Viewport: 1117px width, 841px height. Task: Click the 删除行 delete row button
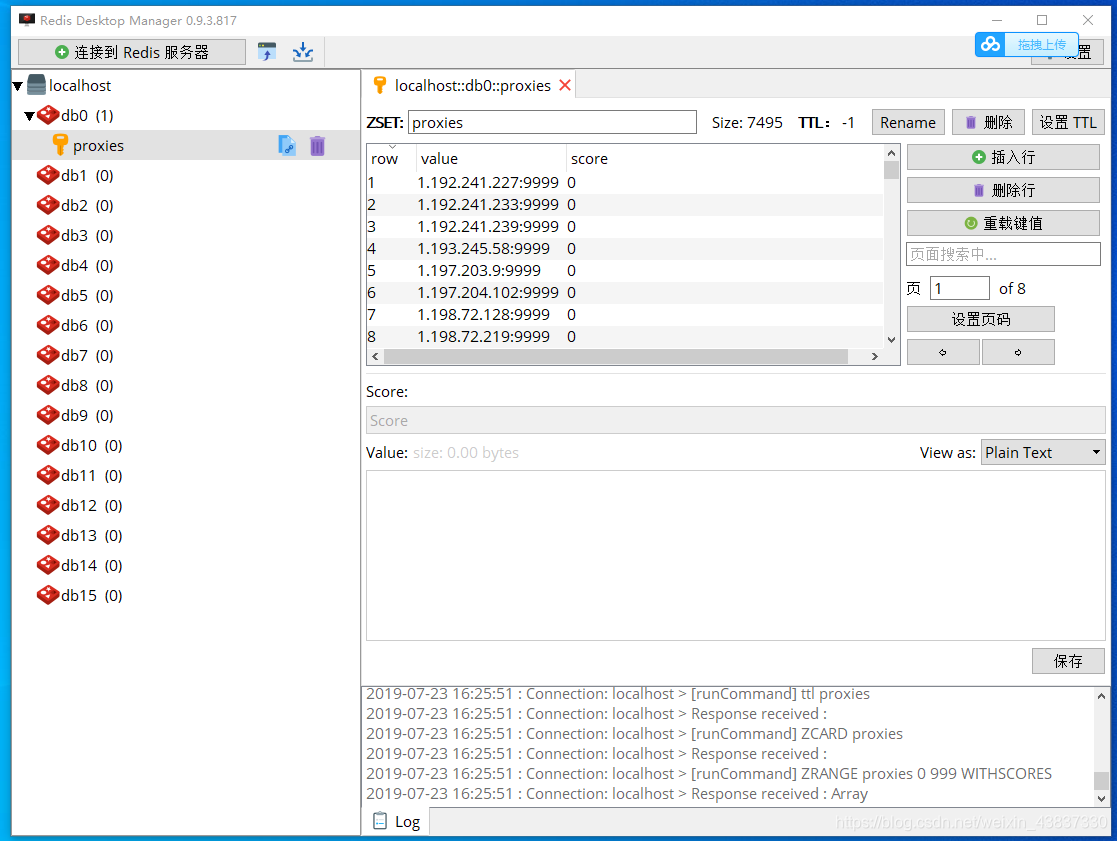pos(1003,190)
